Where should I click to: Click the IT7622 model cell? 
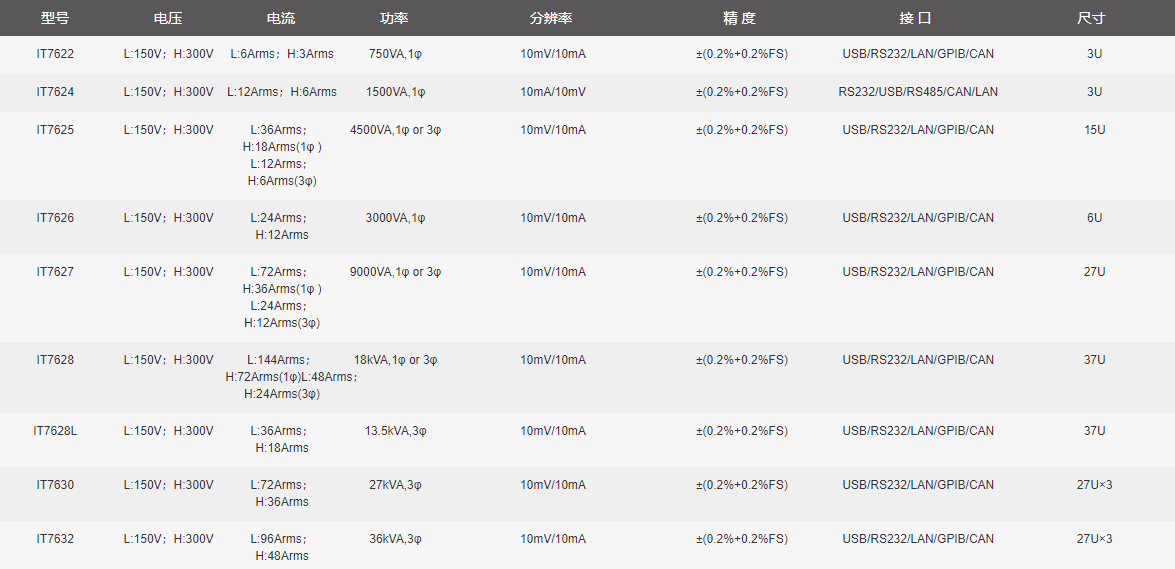pos(55,54)
